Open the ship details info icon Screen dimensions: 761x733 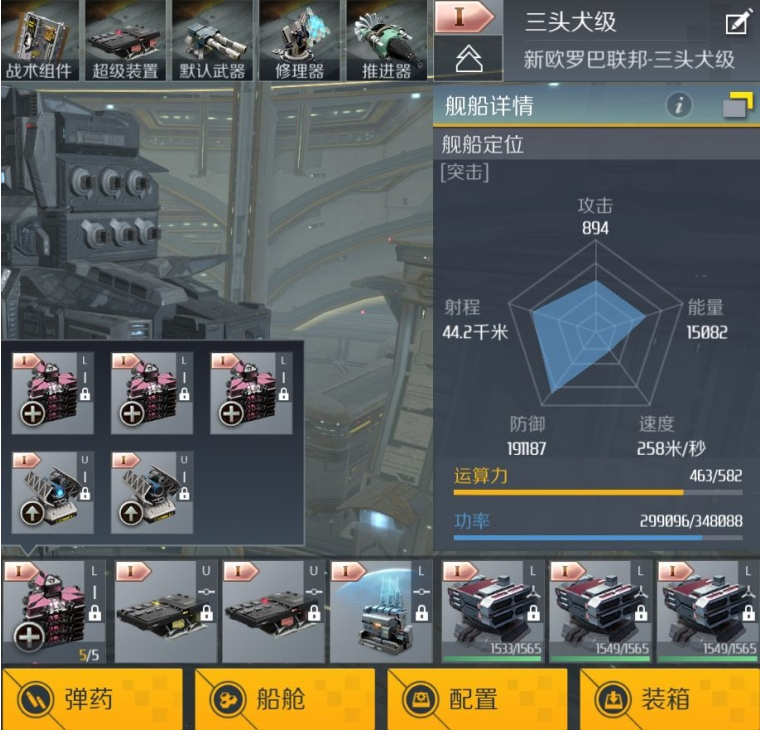(678, 105)
